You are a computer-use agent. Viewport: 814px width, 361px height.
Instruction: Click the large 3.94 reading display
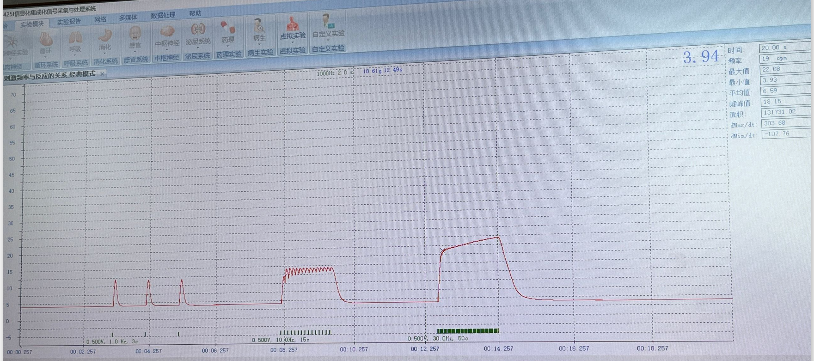tap(701, 57)
